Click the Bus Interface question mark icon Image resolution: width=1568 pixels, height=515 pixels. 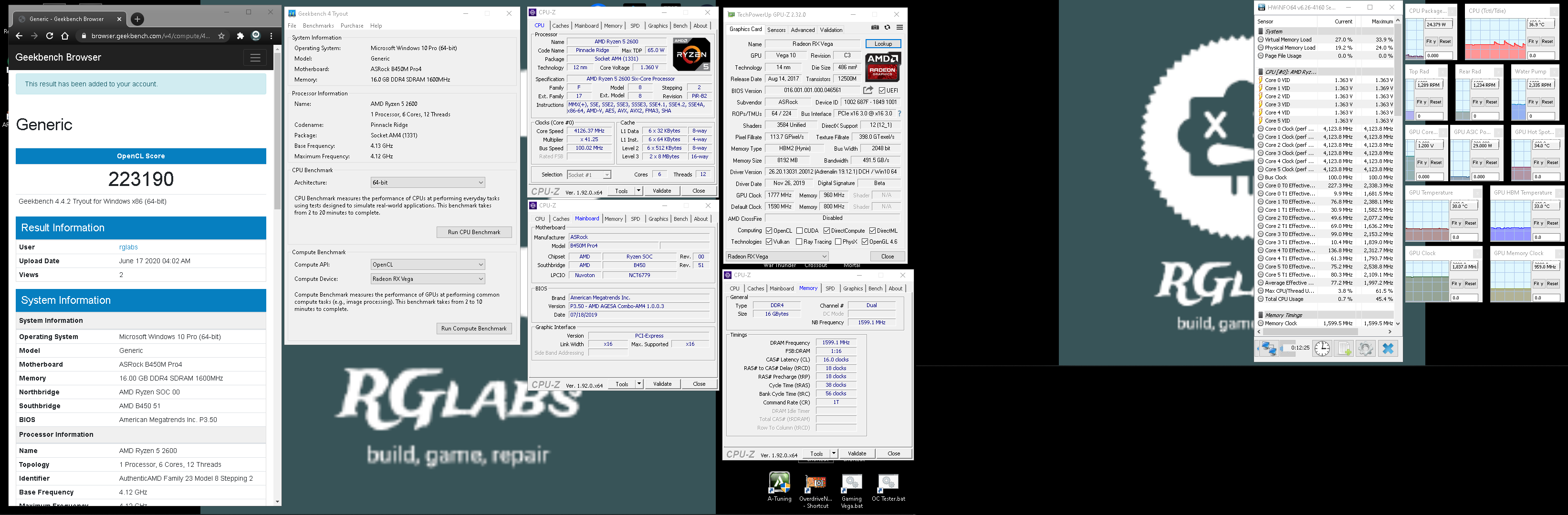(899, 113)
